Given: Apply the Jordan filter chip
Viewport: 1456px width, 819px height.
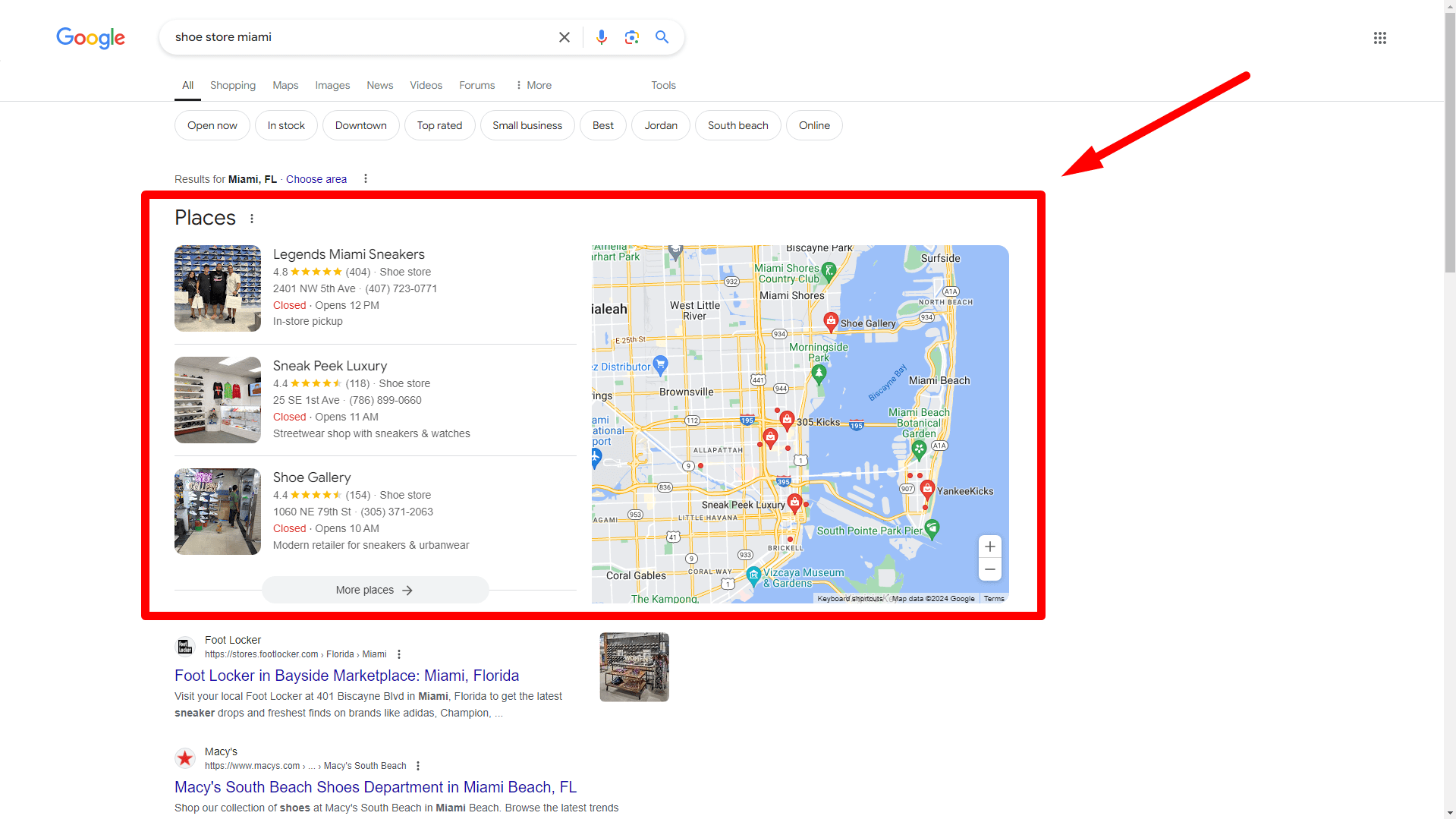Looking at the screenshot, I should tap(661, 125).
